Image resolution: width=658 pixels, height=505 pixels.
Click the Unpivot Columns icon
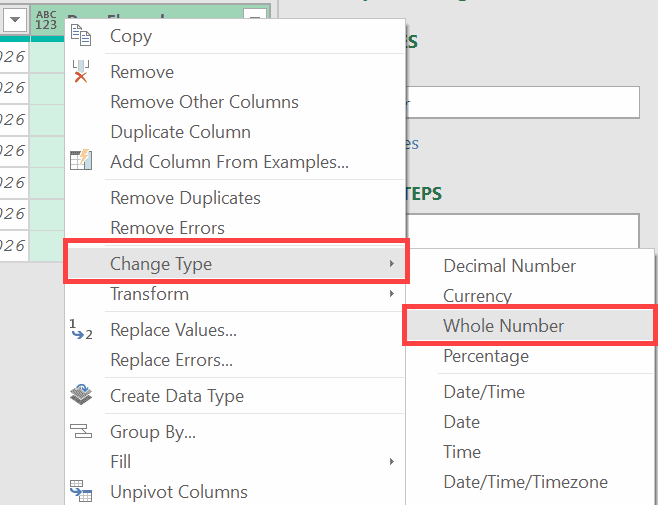pyautogui.click(x=81, y=491)
